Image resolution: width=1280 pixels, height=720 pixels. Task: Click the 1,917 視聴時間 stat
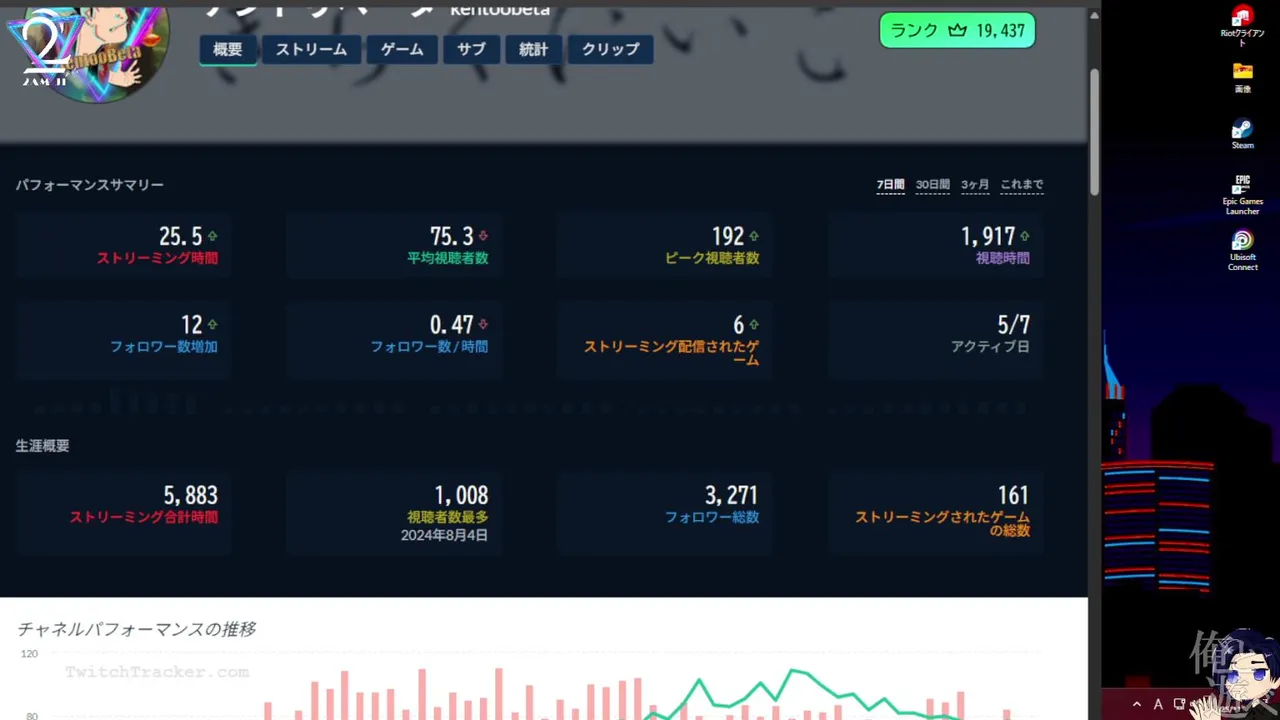point(936,245)
